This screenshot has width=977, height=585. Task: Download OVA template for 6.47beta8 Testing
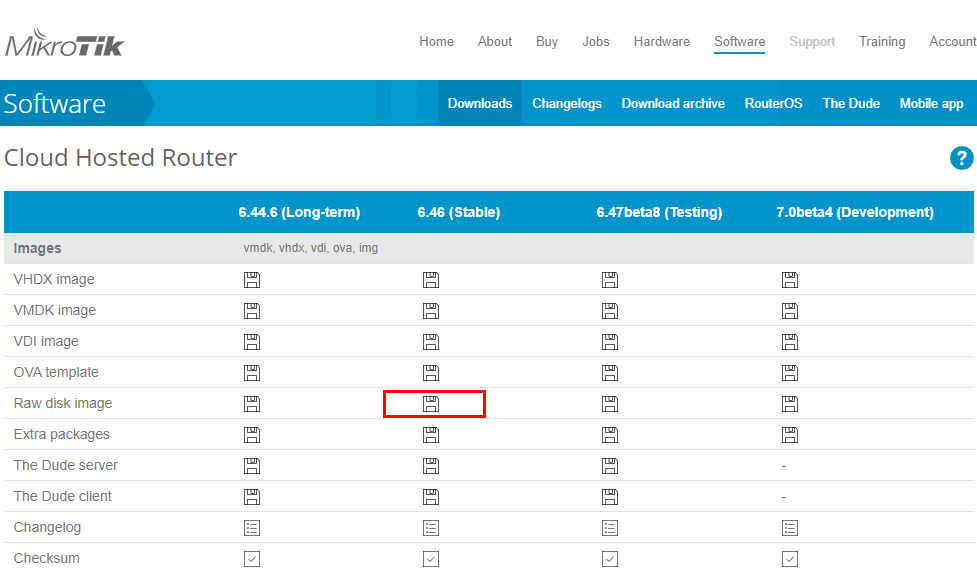pos(610,373)
